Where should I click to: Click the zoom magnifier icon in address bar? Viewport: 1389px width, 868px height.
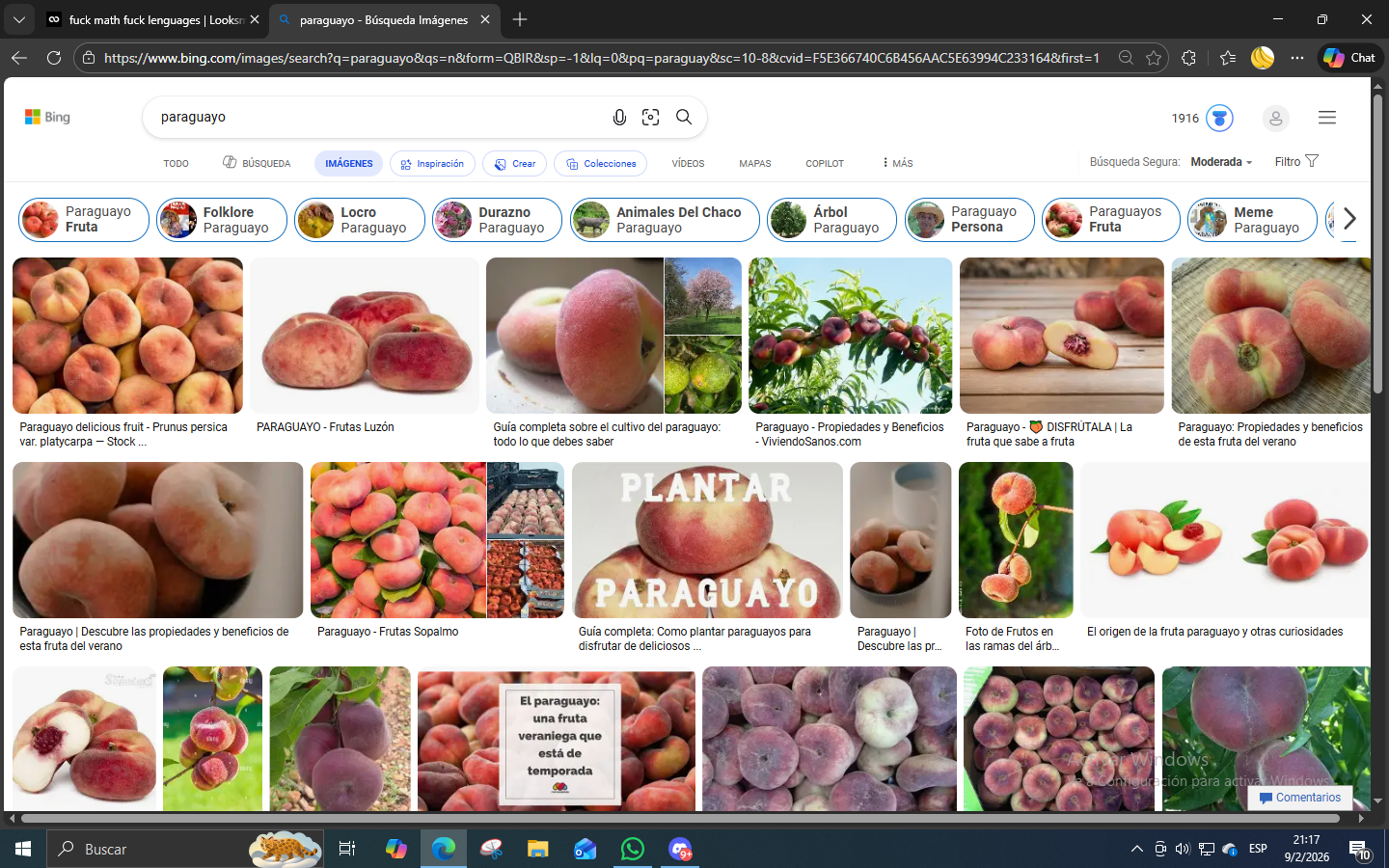coord(1126,58)
